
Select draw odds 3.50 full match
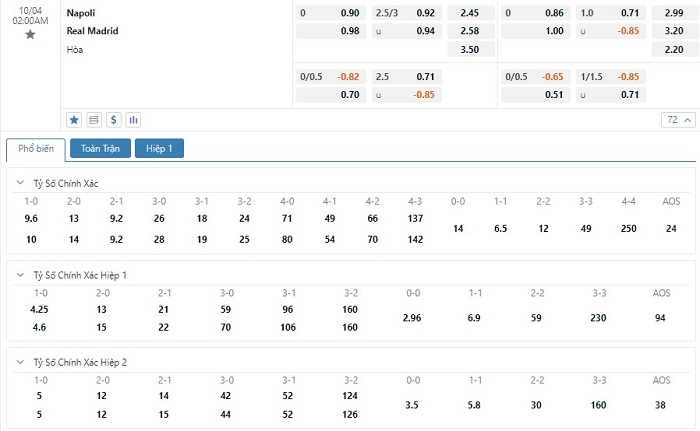(469, 49)
